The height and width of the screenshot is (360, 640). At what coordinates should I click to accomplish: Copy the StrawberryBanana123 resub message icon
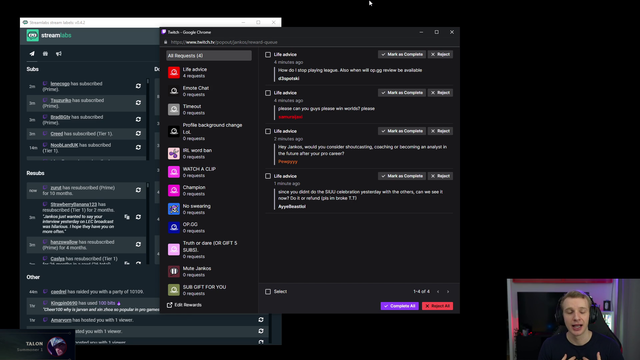tap(127, 217)
